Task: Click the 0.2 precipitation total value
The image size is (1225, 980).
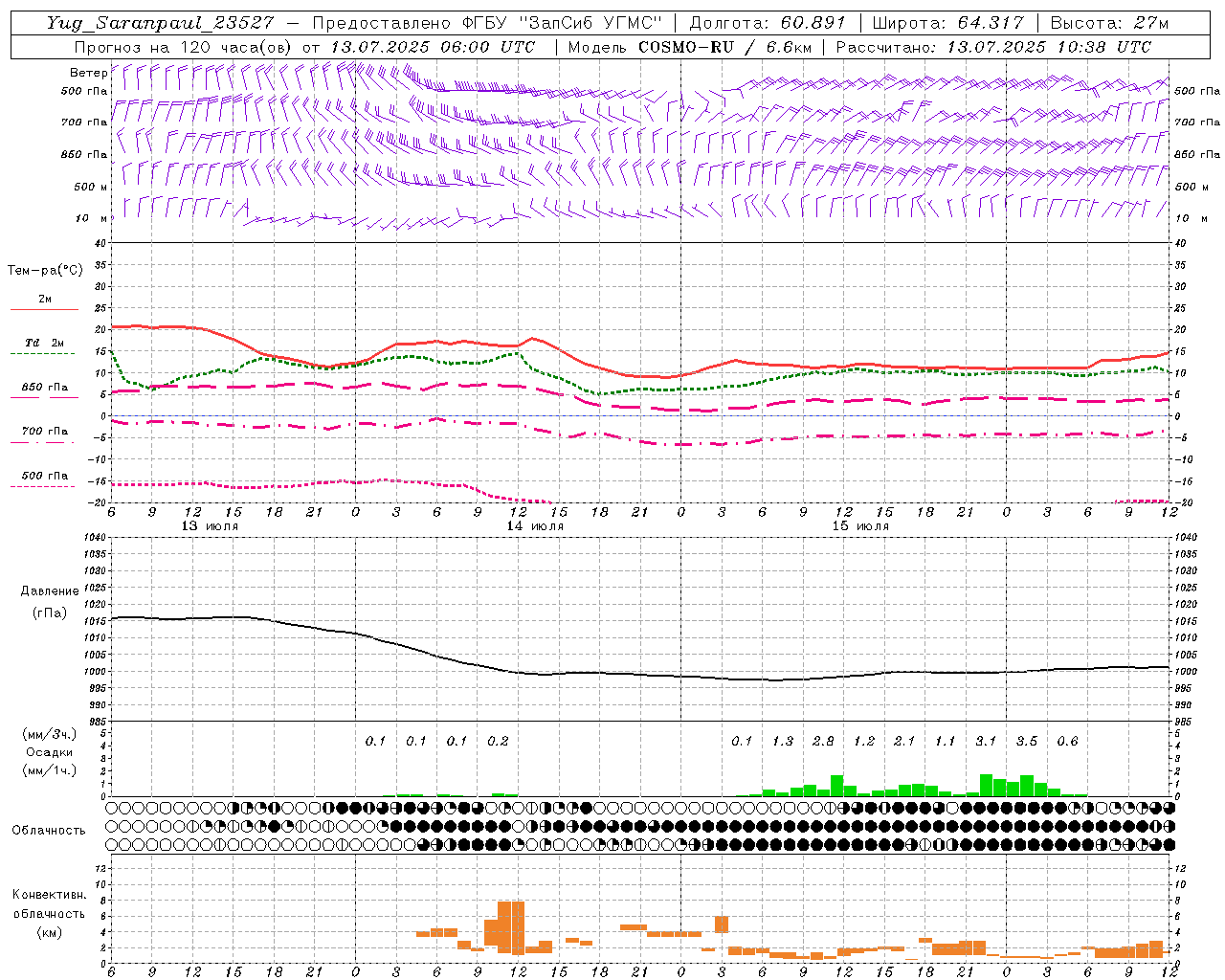Action: [498, 742]
